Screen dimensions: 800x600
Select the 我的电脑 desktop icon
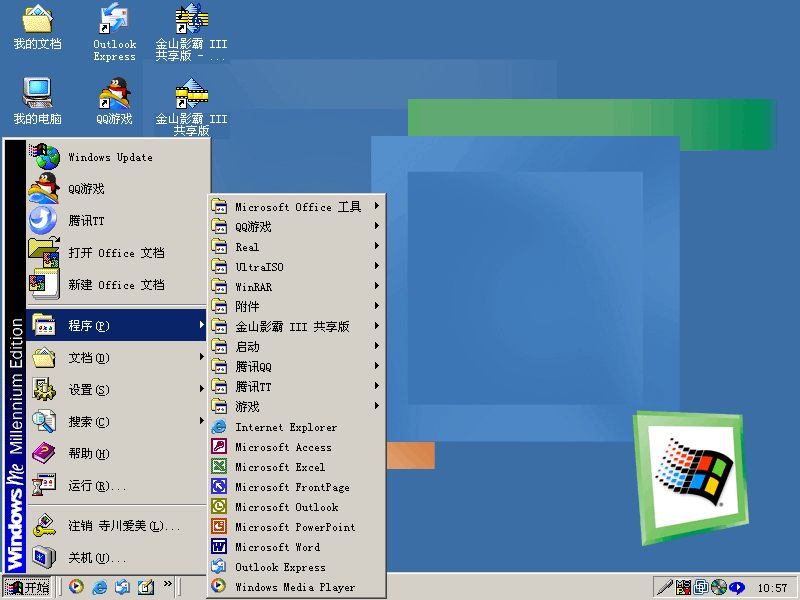pos(37,101)
